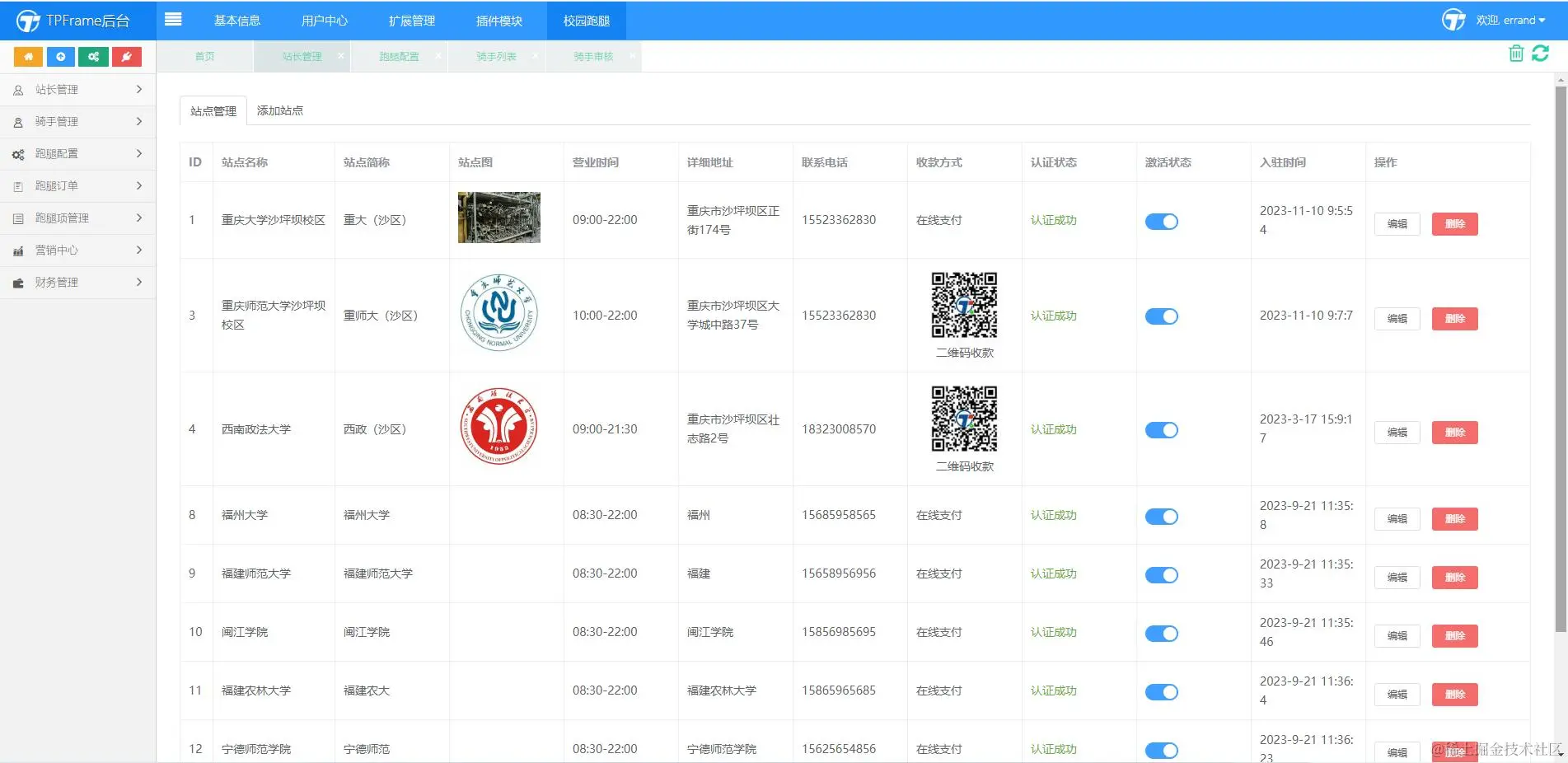Open the QR code for 西南政法大学
Screen dimensions: 1568x763
[x=964, y=419]
